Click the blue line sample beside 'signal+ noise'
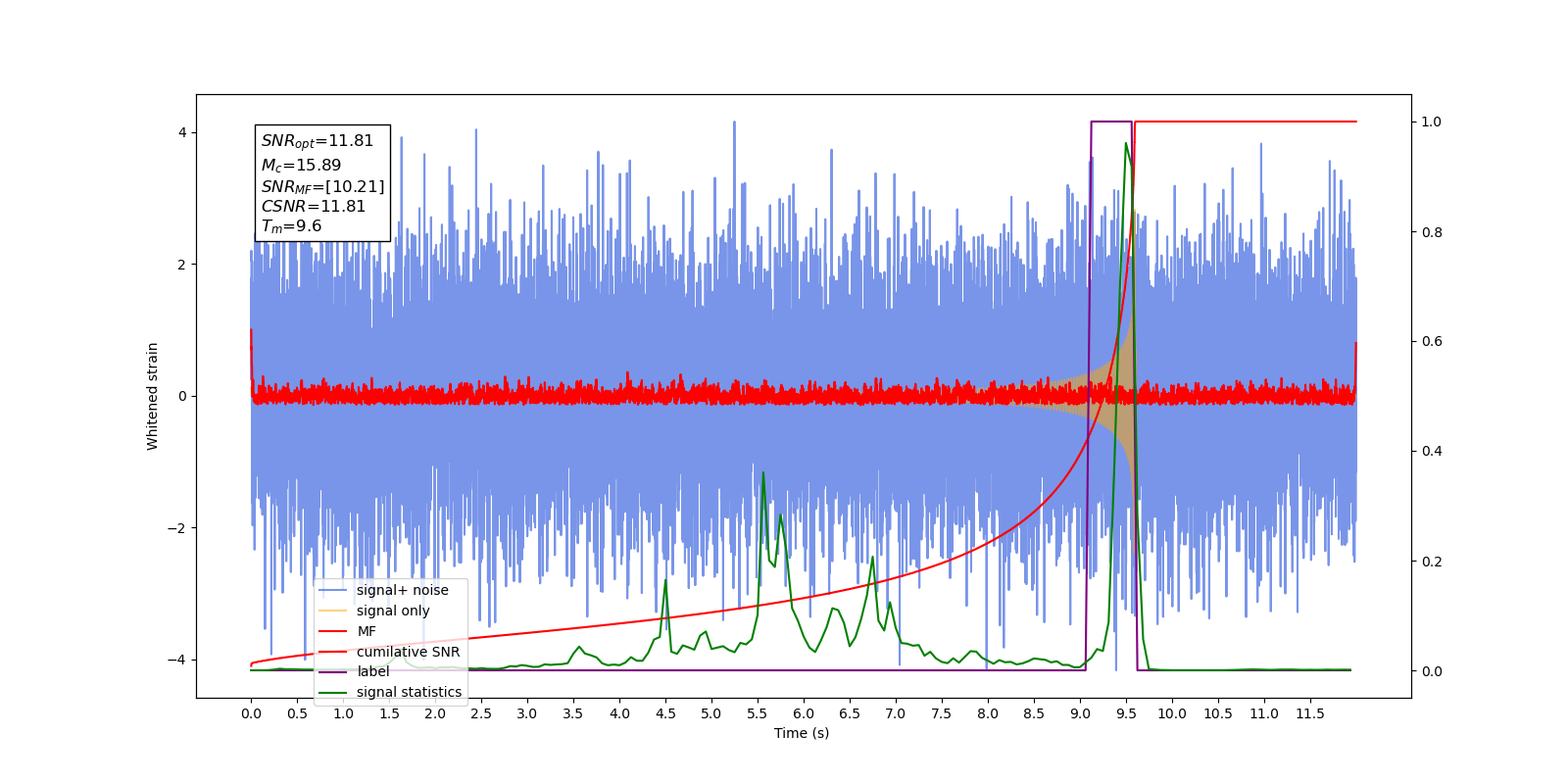Screen dimensions: 1568x784 pos(333,590)
